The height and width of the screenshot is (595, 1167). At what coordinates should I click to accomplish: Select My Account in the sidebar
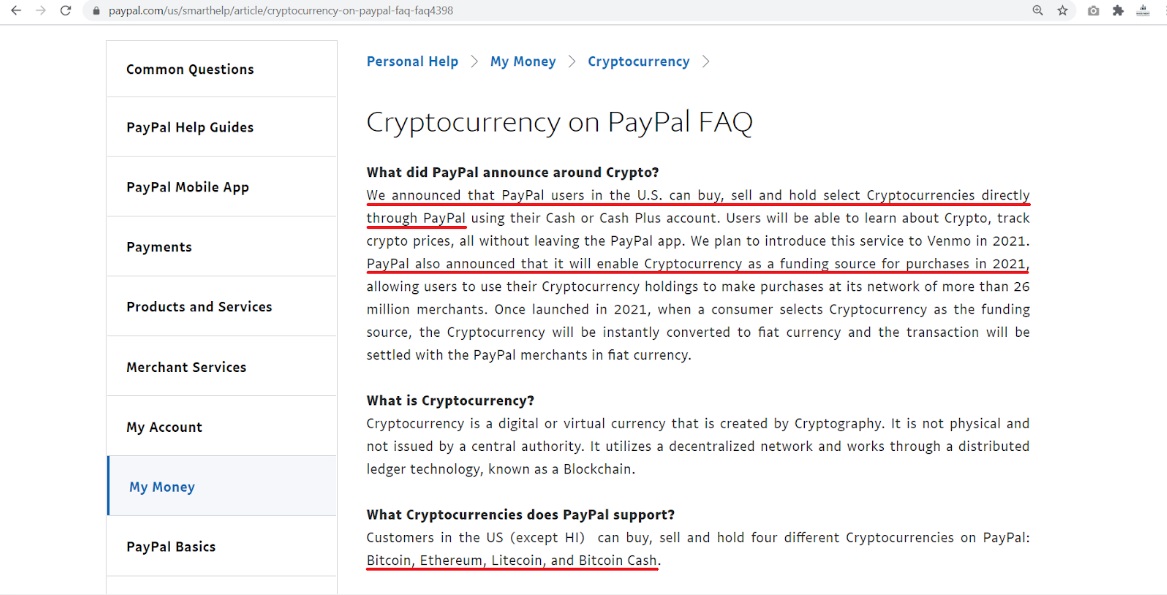pyautogui.click(x=164, y=427)
